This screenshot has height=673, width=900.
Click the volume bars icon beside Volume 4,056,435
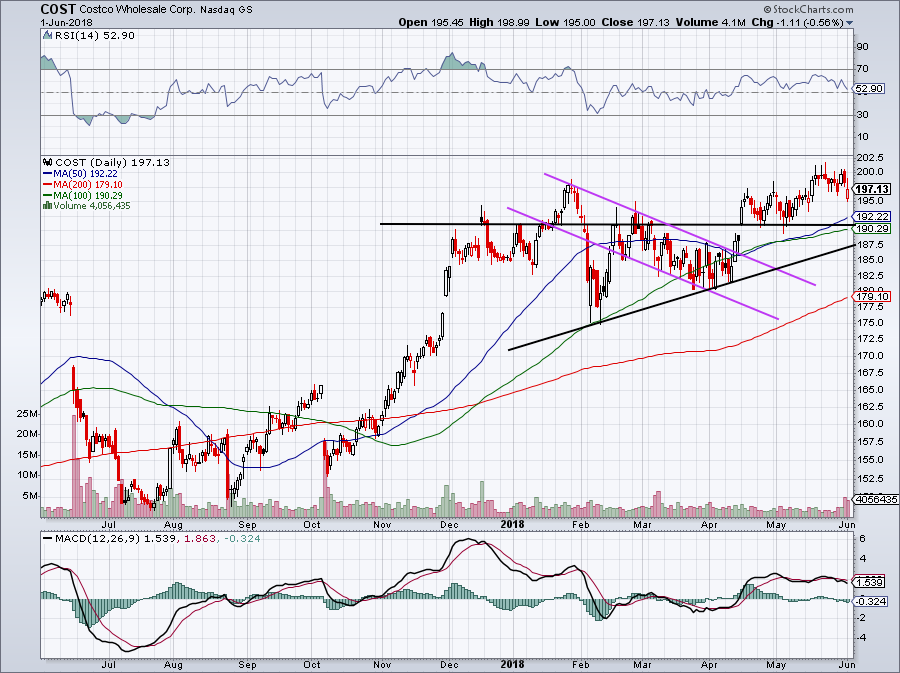point(48,205)
